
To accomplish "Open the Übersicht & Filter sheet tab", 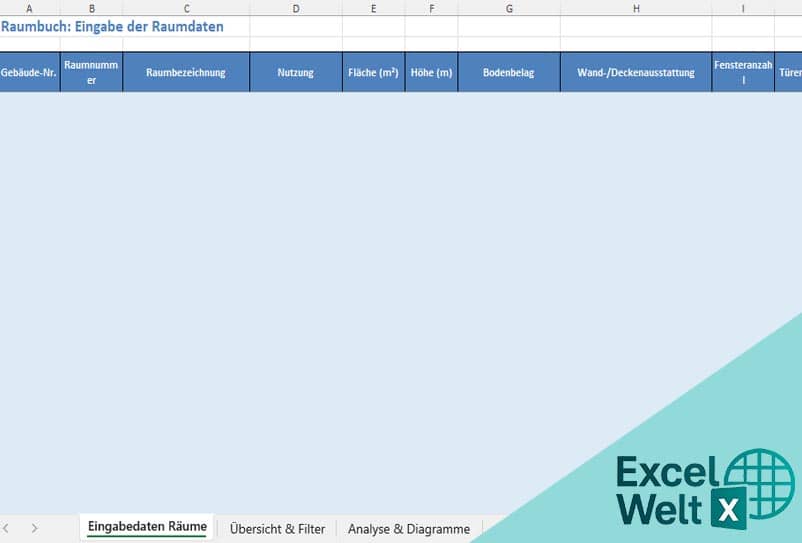I will (x=277, y=529).
